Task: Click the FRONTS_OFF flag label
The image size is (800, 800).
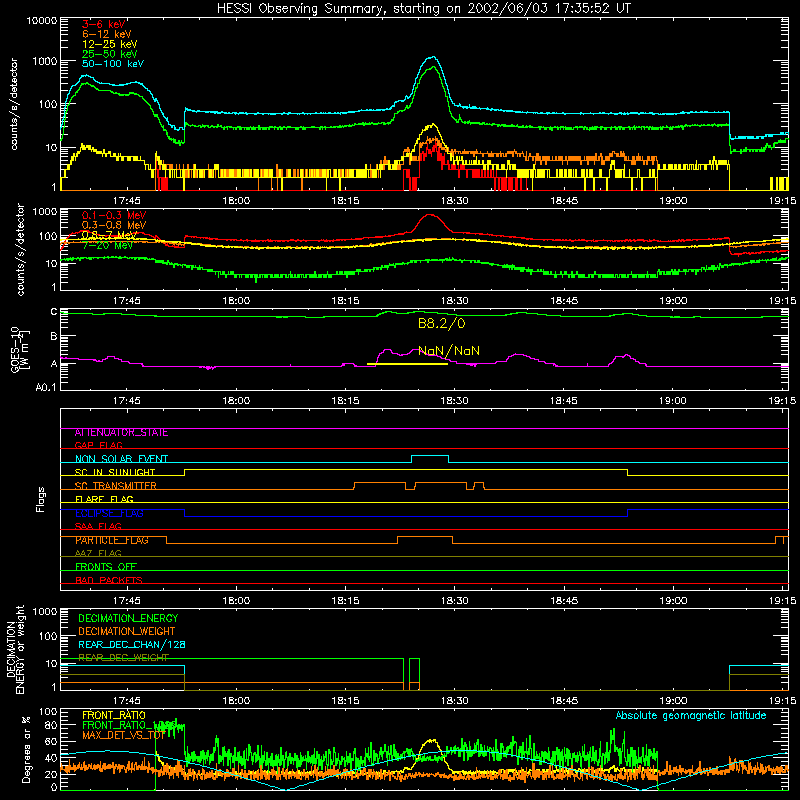Action: click(x=106, y=567)
